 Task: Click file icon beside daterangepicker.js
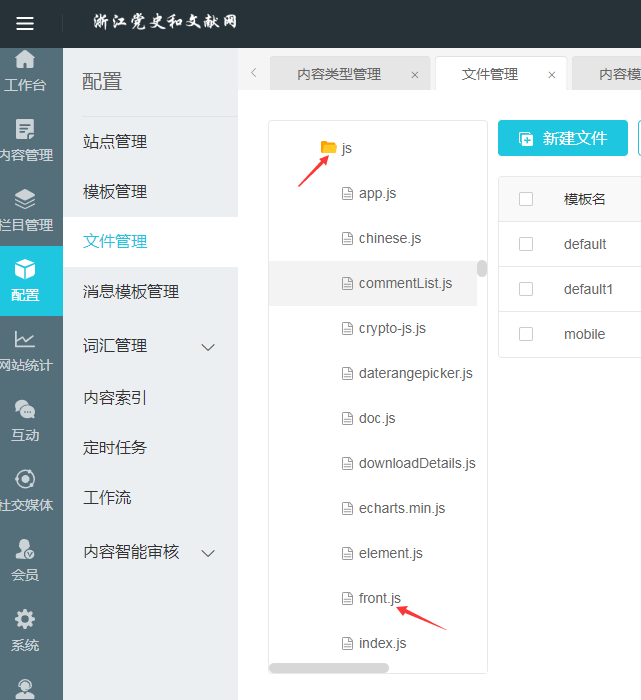[347, 374]
